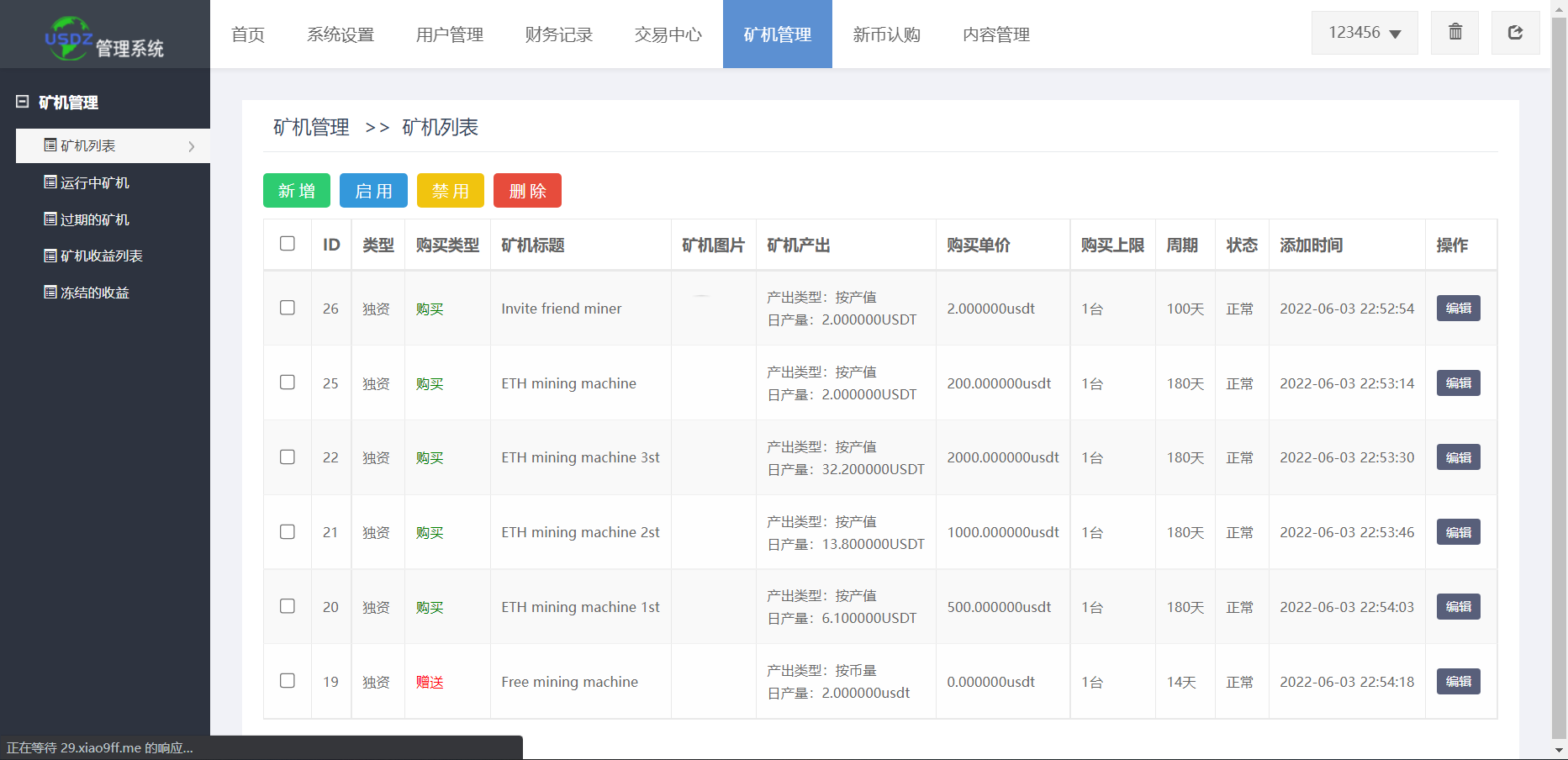1568x760 pixels.
Task: Click 编辑 for ETH mining machine 3st
Action: 1459,457
